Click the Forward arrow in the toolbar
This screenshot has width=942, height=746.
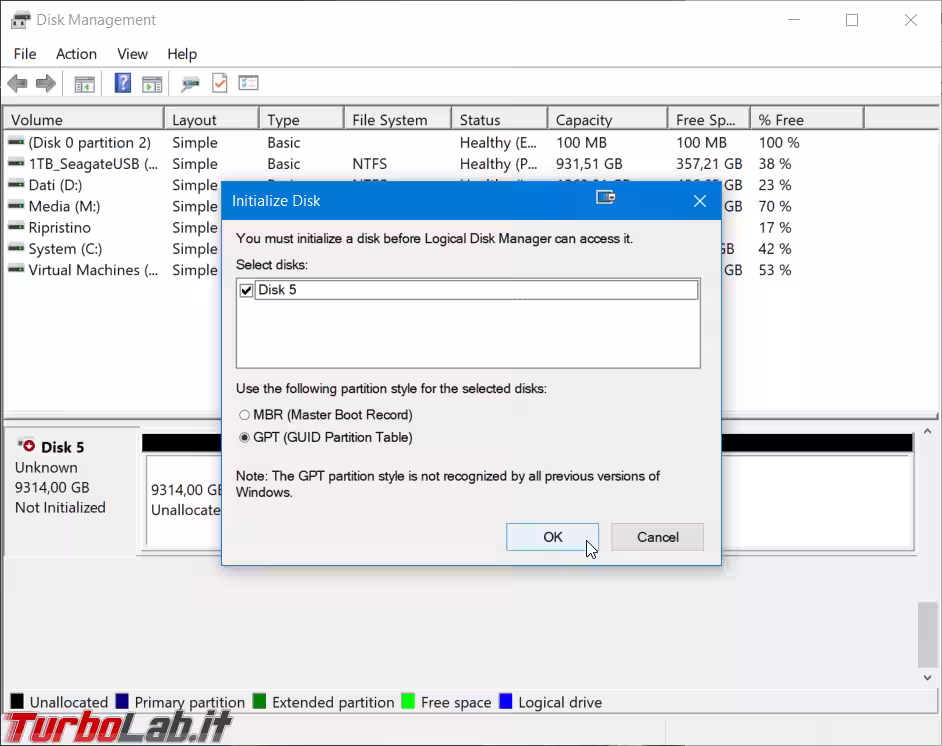click(46, 84)
